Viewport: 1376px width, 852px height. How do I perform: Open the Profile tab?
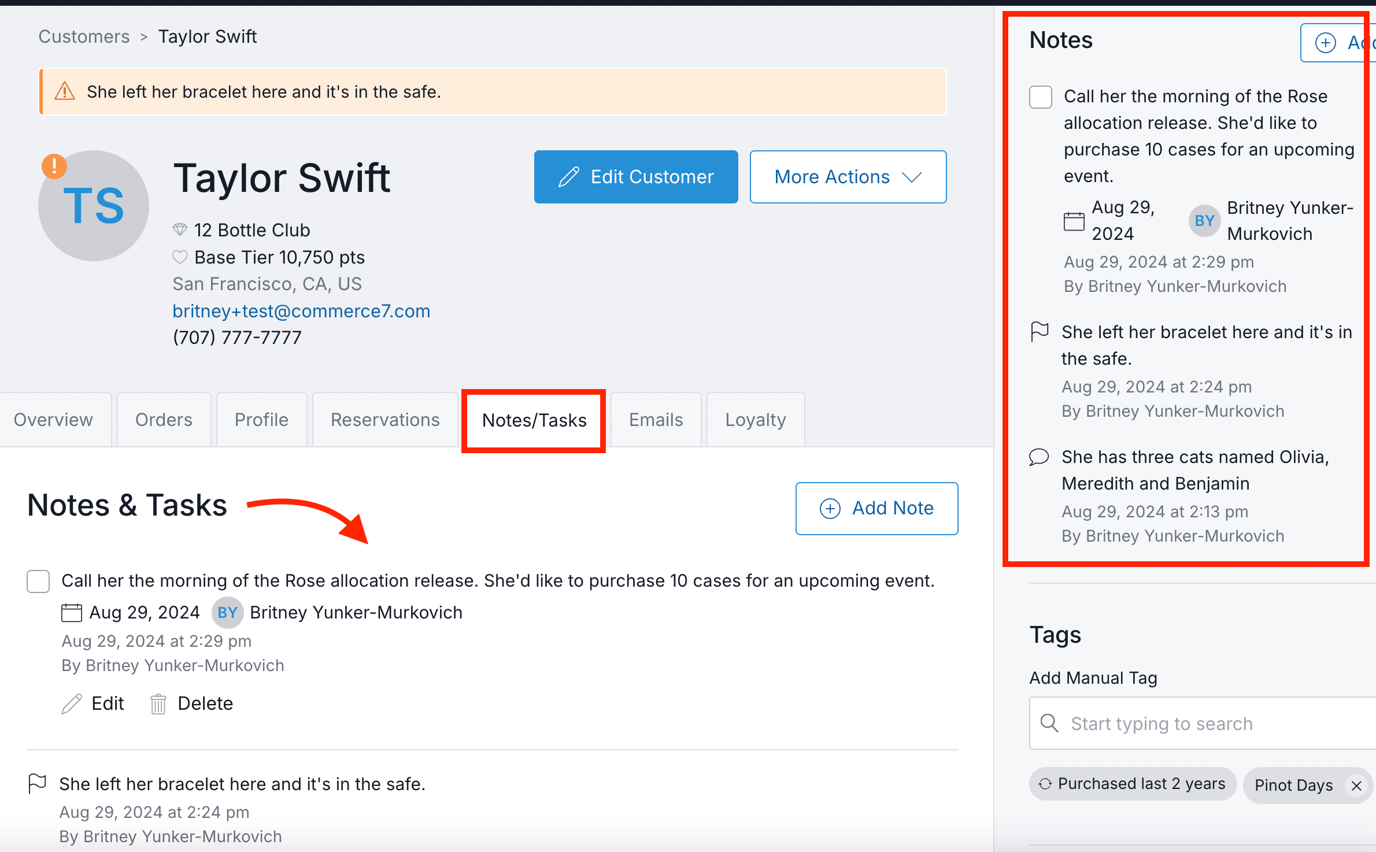click(x=262, y=420)
